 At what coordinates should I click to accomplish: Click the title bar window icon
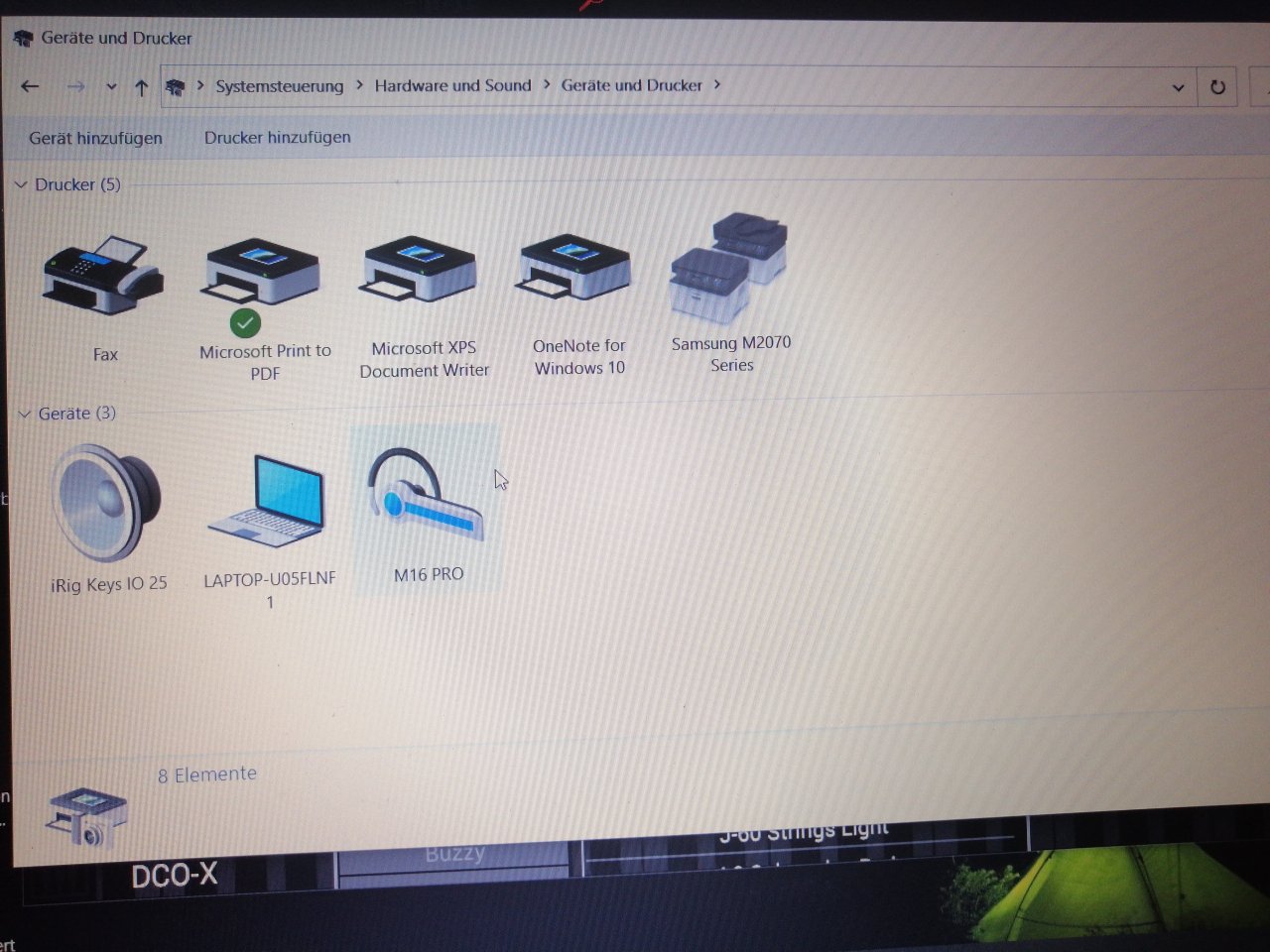pyautogui.click(x=23, y=40)
